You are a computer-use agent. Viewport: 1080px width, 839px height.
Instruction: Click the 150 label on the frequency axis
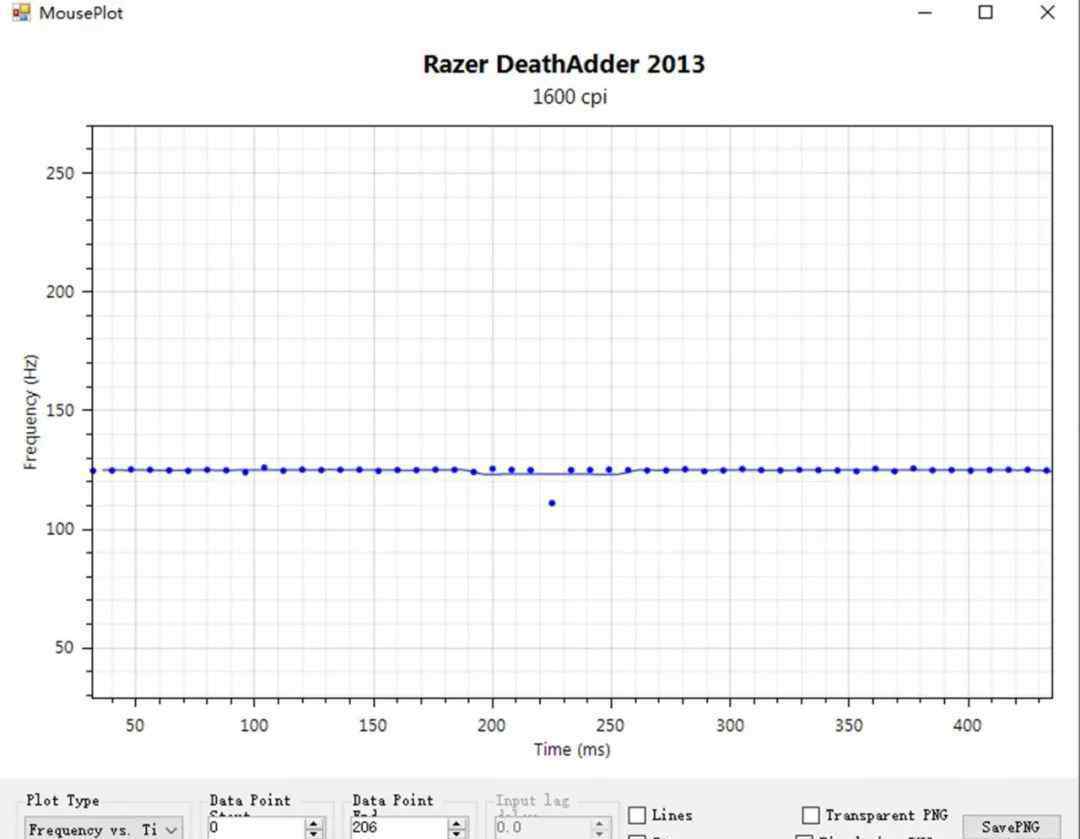(x=60, y=411)
